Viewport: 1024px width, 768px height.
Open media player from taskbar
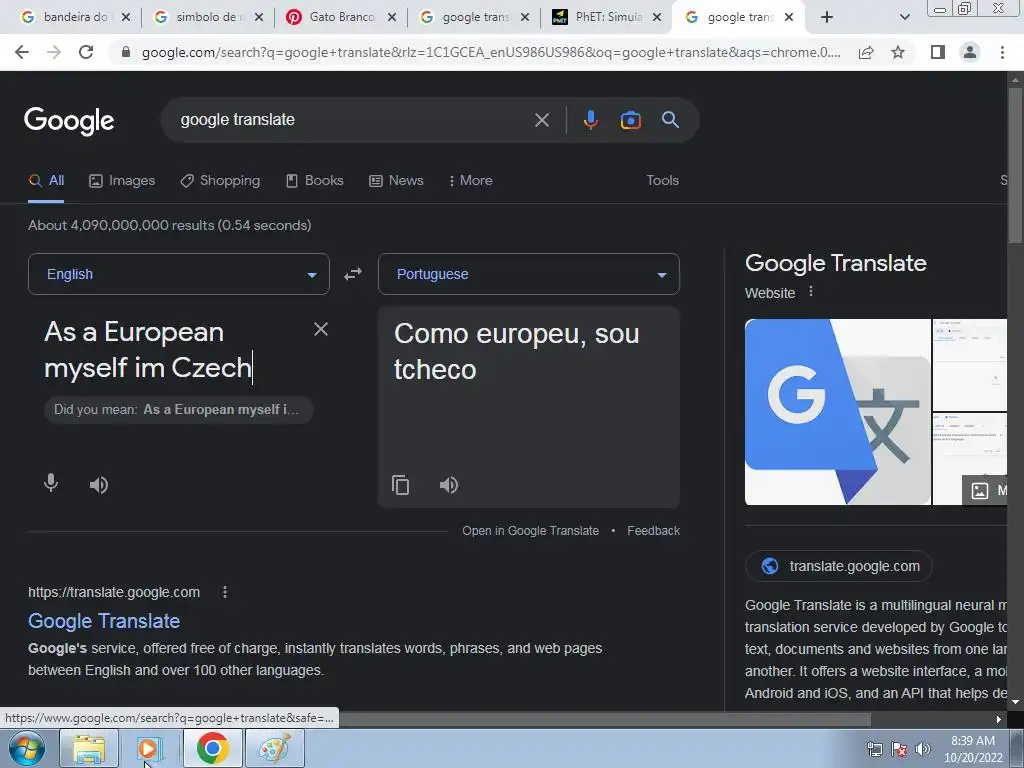[x=149, y=749]
